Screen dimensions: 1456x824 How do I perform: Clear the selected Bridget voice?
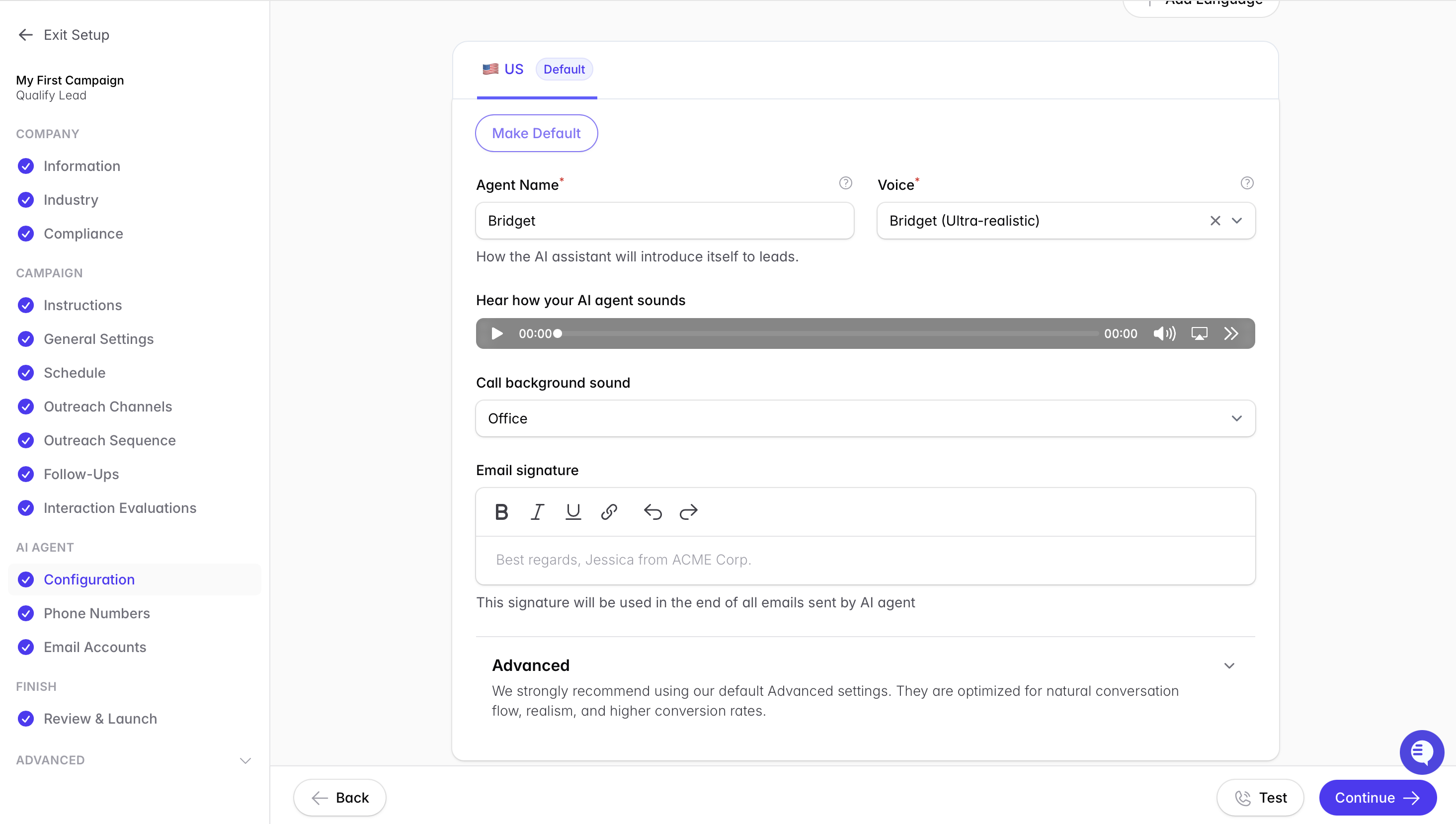point(1215,221)
